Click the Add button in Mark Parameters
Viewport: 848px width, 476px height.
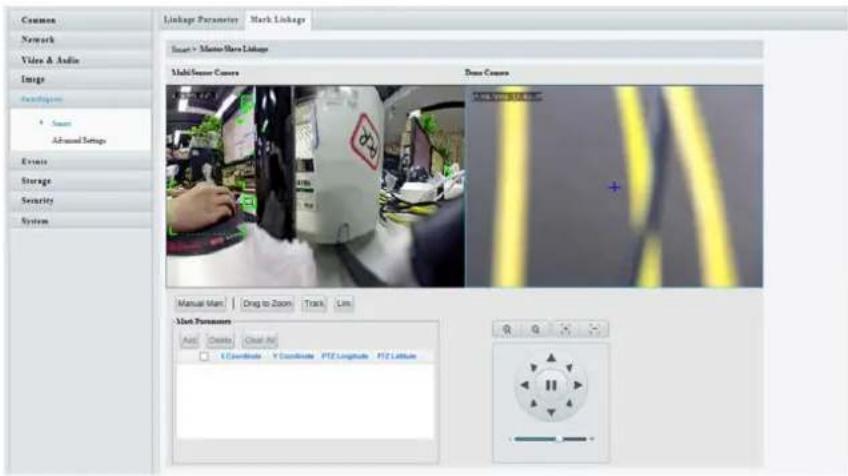tap(189, 340)
